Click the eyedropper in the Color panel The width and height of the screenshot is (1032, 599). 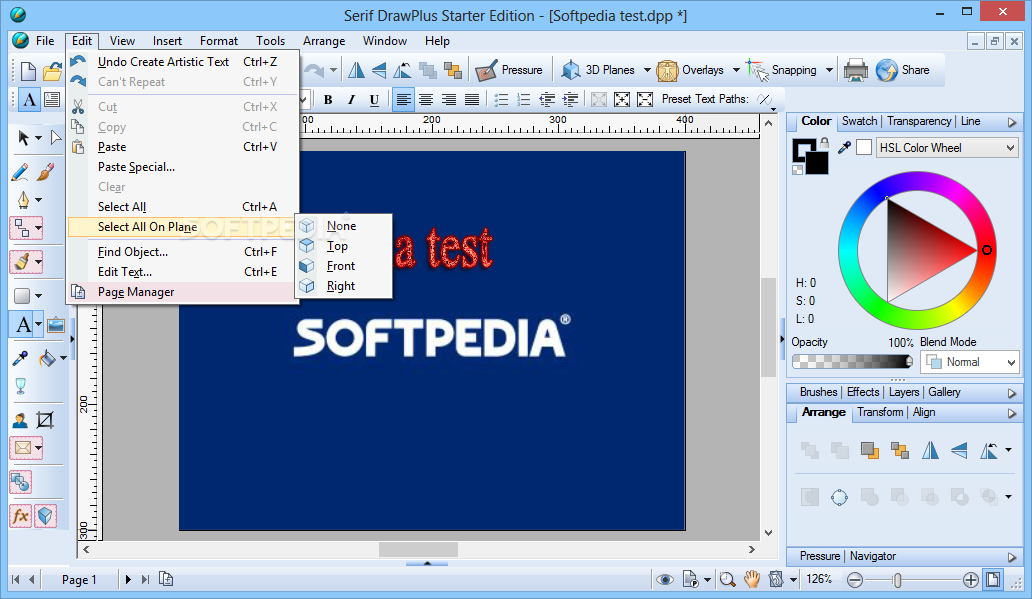[844, 148]
